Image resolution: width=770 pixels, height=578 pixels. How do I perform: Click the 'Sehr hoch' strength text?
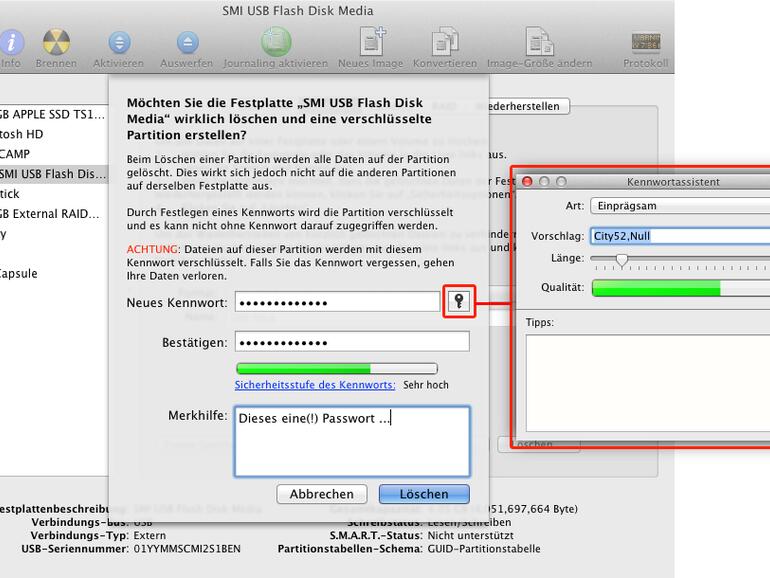(x=426, y=385)
